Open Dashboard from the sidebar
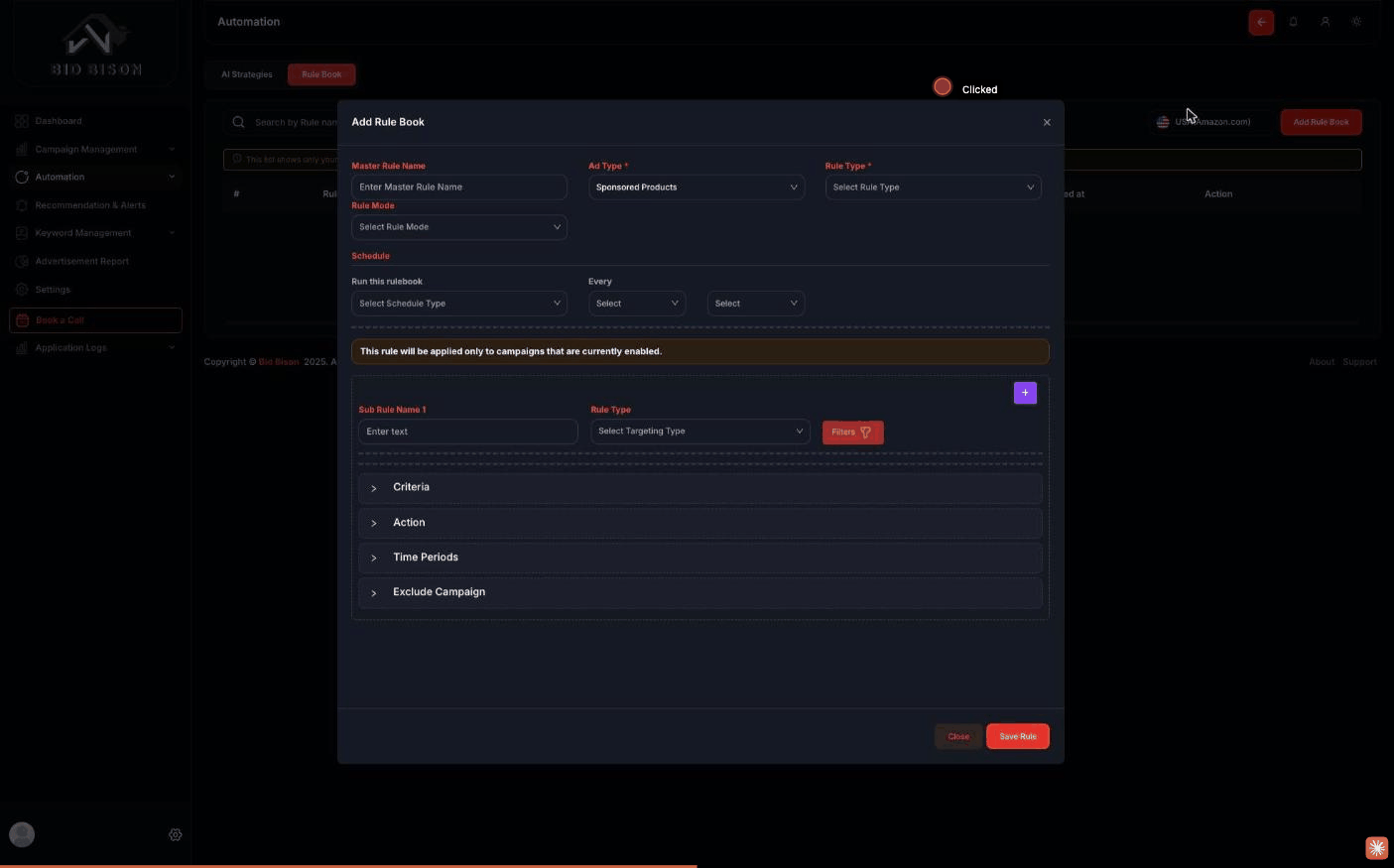The image size is (1394, 868). (x=59, y=121)
